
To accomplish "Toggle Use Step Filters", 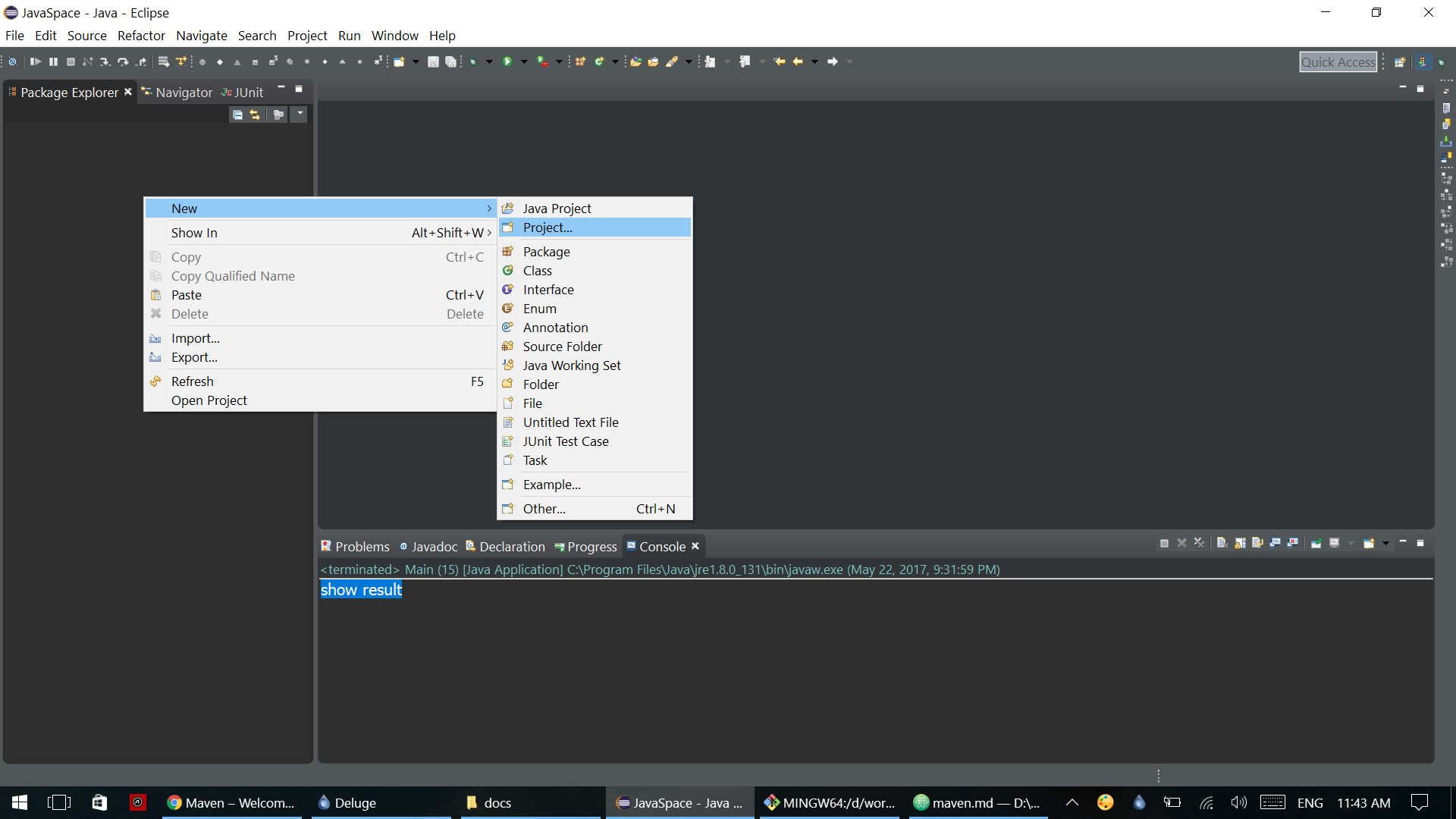I will pos(181,61).
